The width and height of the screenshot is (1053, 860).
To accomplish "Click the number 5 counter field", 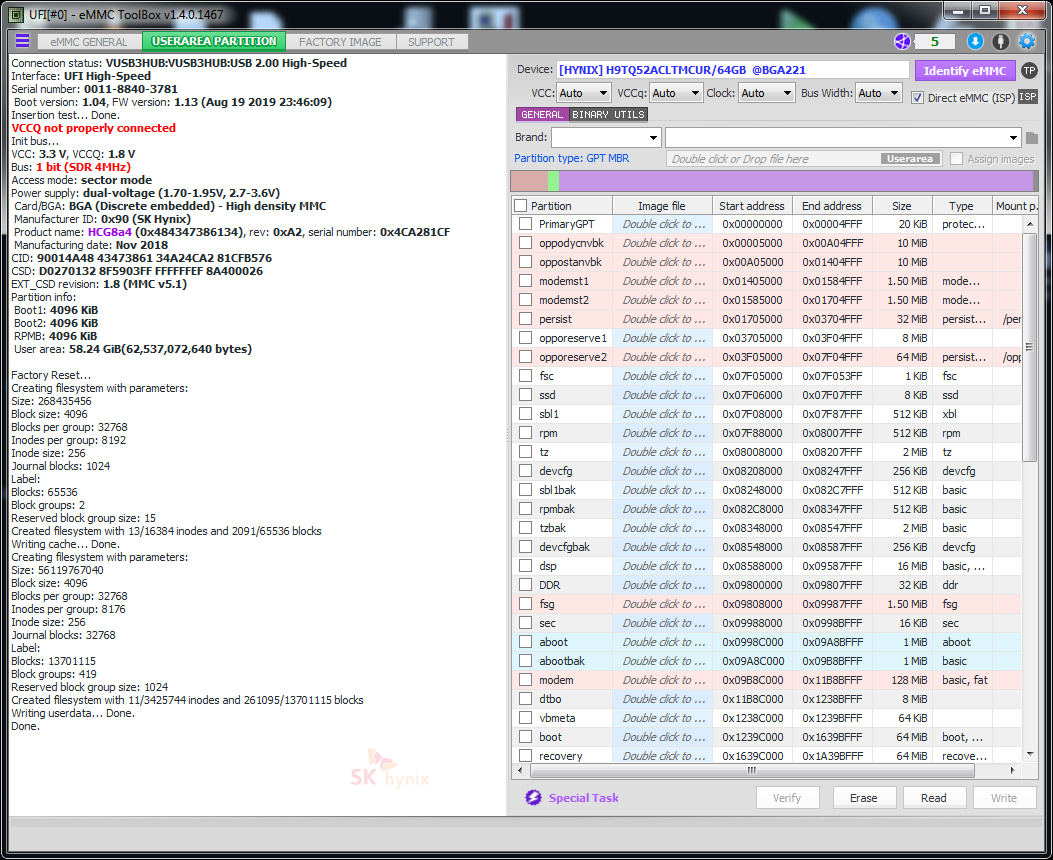I will pyautogui.click(x=935, y=42).
